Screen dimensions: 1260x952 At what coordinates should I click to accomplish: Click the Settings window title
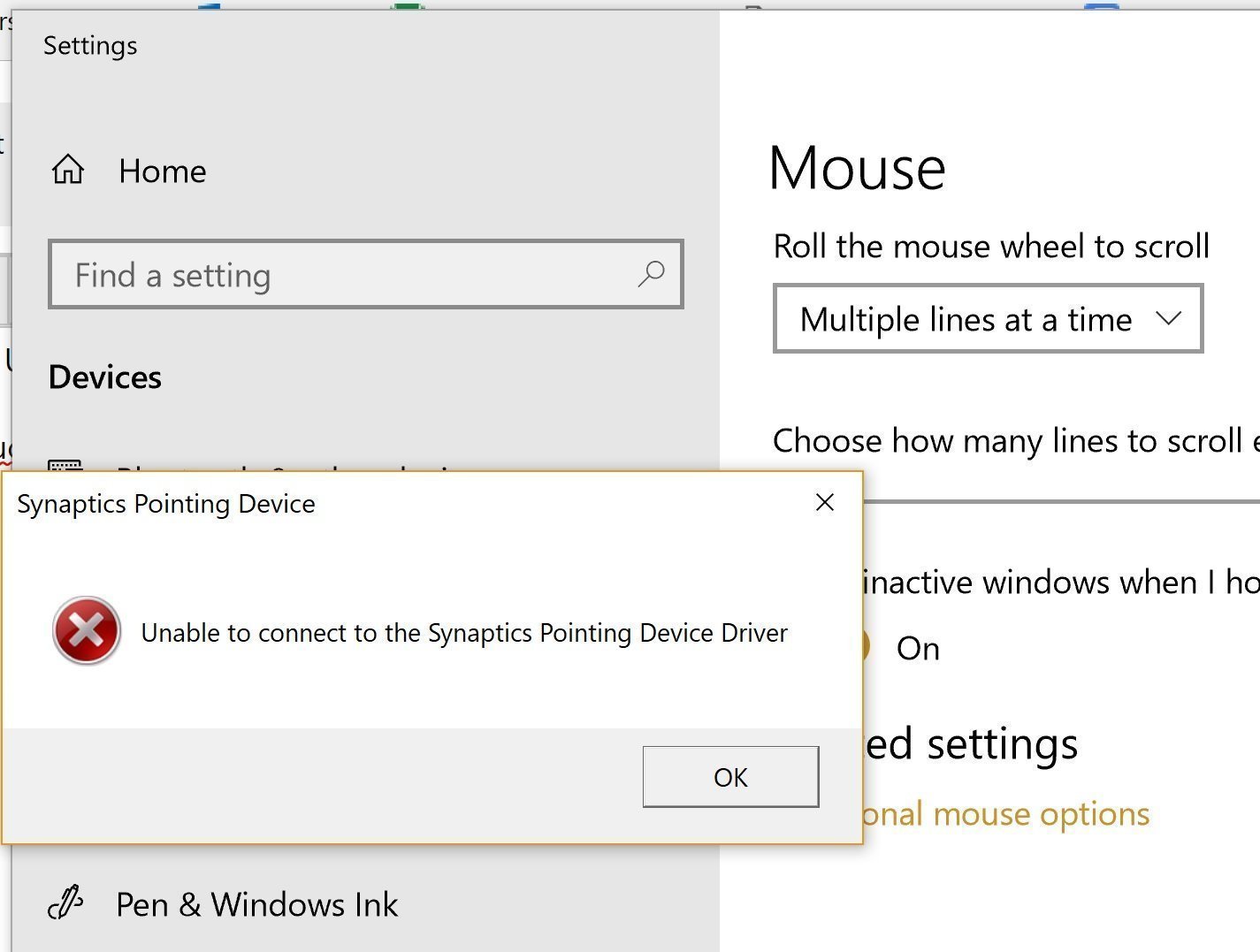[x=90, y=45]
